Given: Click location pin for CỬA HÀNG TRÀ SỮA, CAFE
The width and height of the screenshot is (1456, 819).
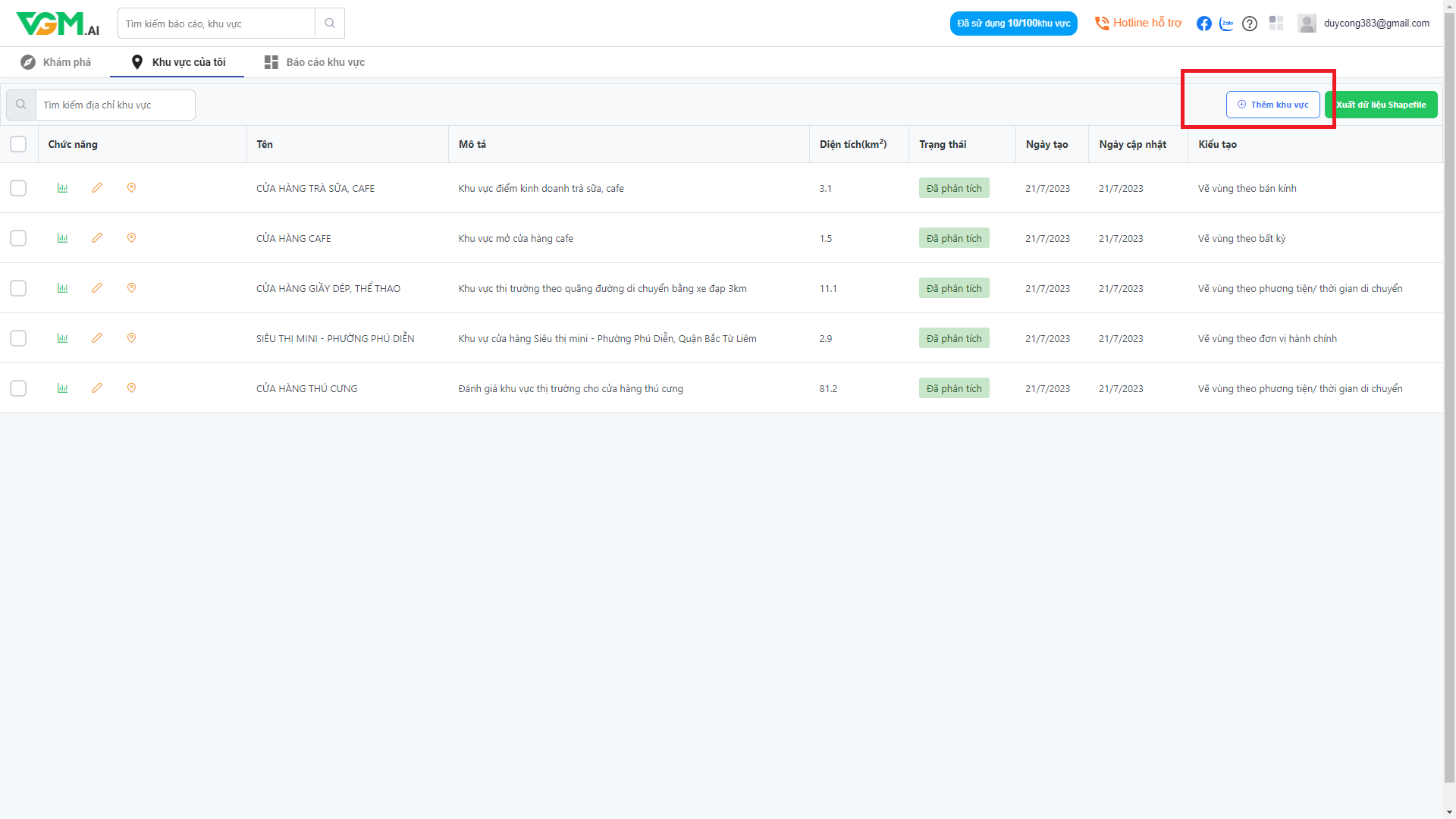Looking at the screenshot, I should pyautogui.click(x=131, y=188).
